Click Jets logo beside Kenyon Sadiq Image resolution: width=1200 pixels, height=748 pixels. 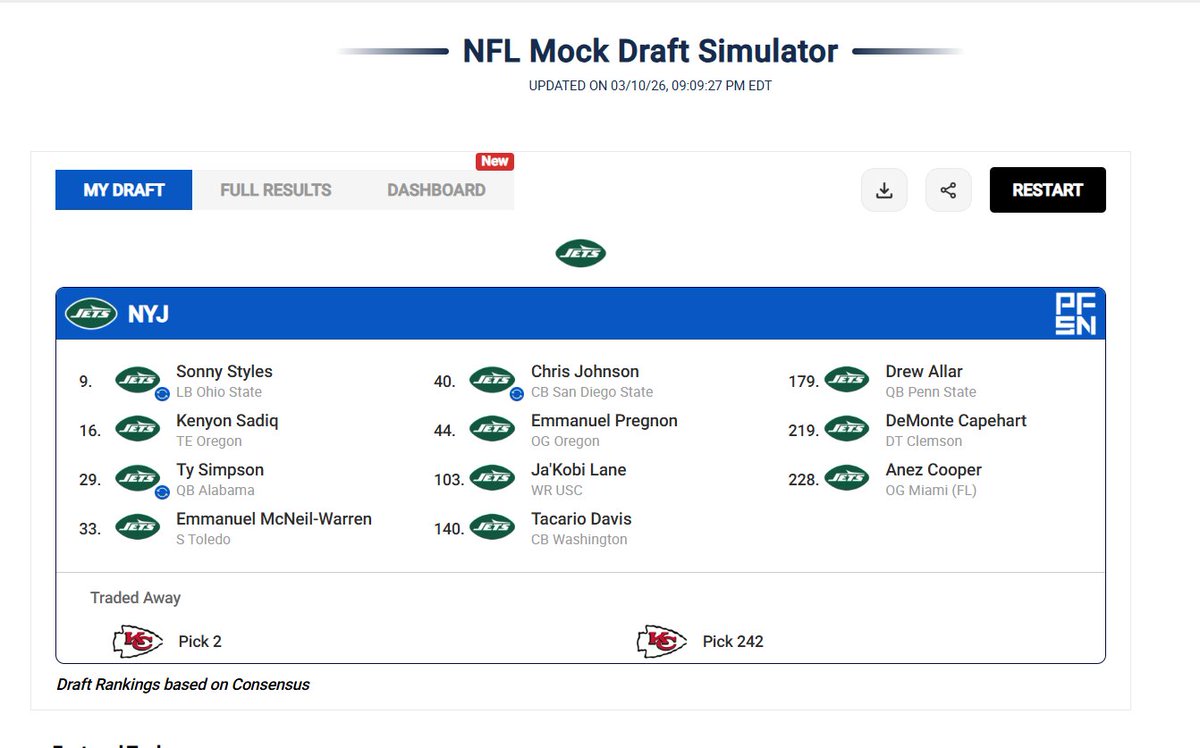click(x=138, y=429)
